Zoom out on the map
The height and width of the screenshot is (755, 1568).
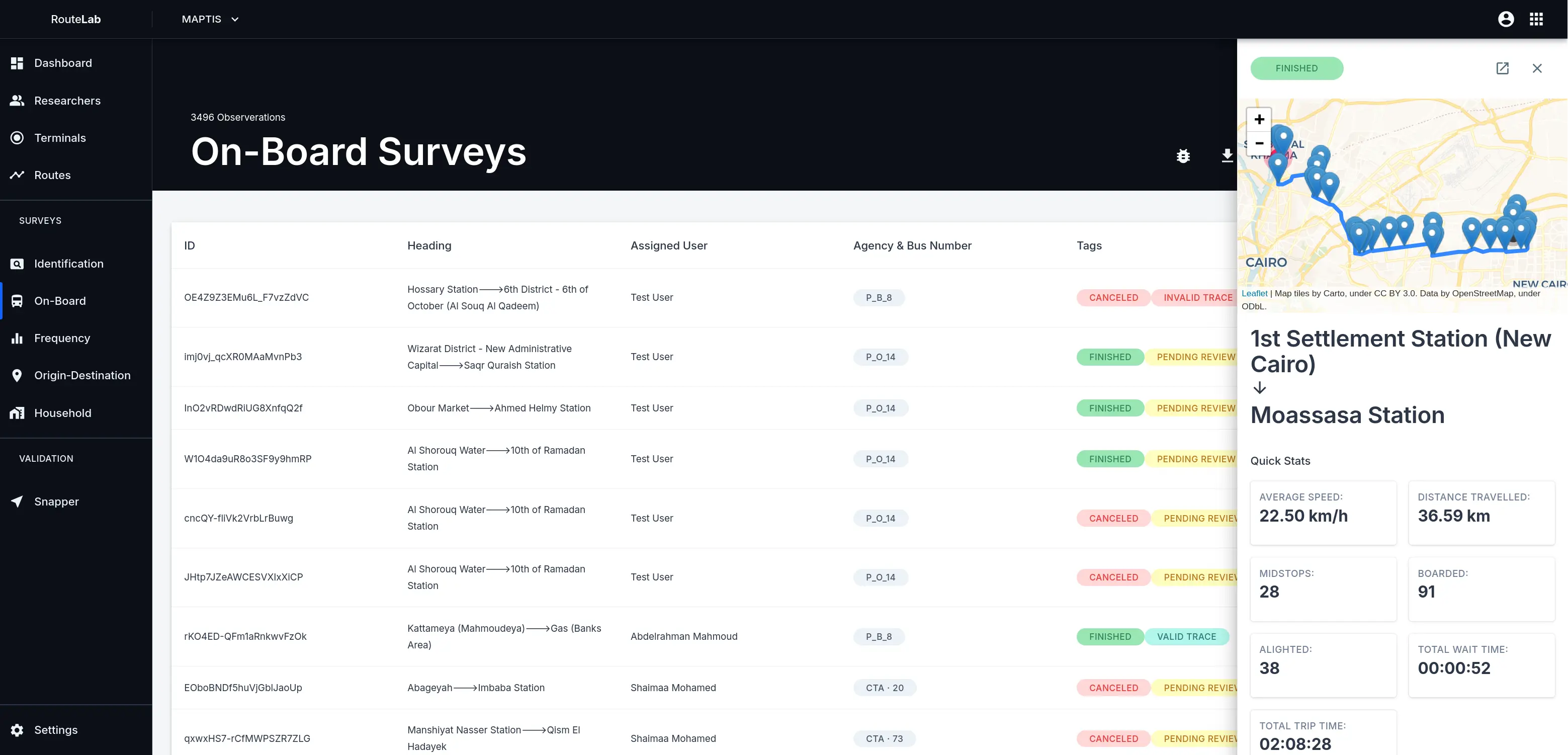click(x=1259, y=143)
